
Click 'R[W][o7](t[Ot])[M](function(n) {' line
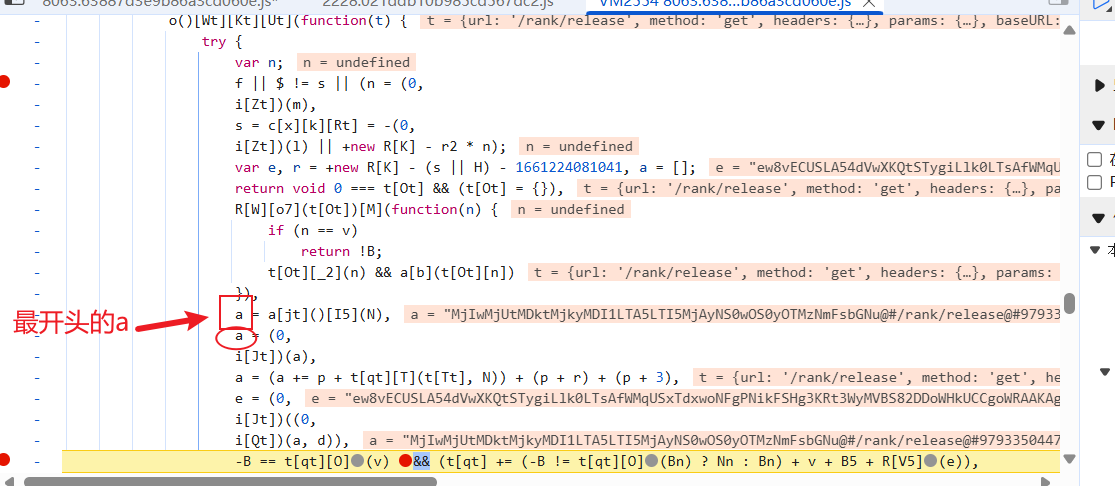point(367,209)
